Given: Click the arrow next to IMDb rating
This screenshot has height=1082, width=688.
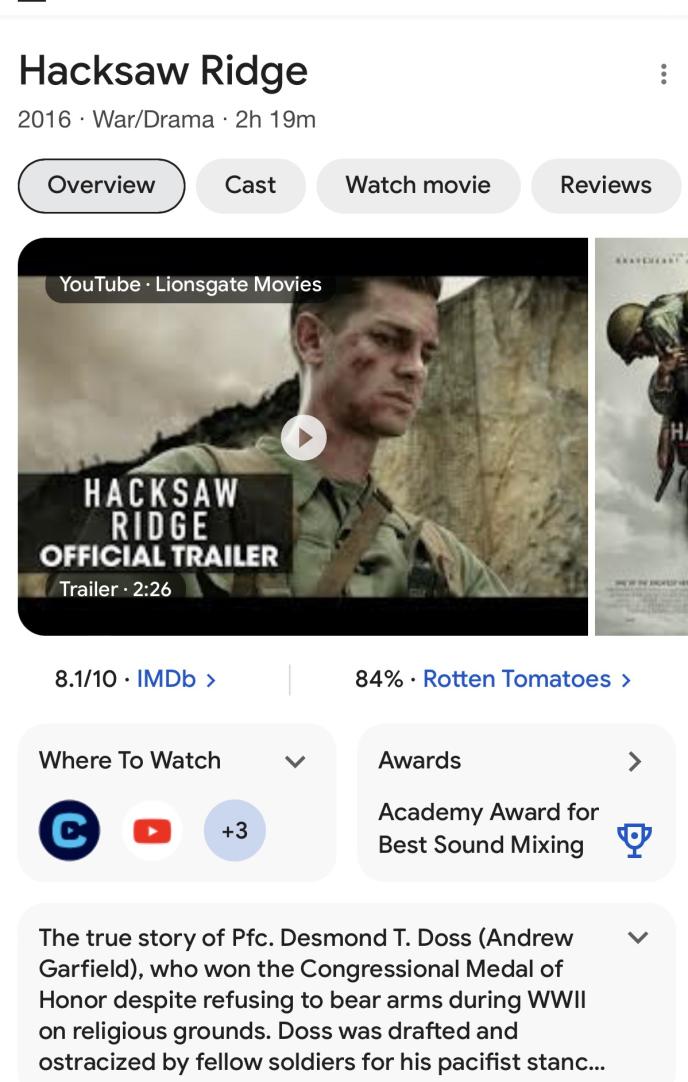Looking at the screenshot, I should pos(211,680).
